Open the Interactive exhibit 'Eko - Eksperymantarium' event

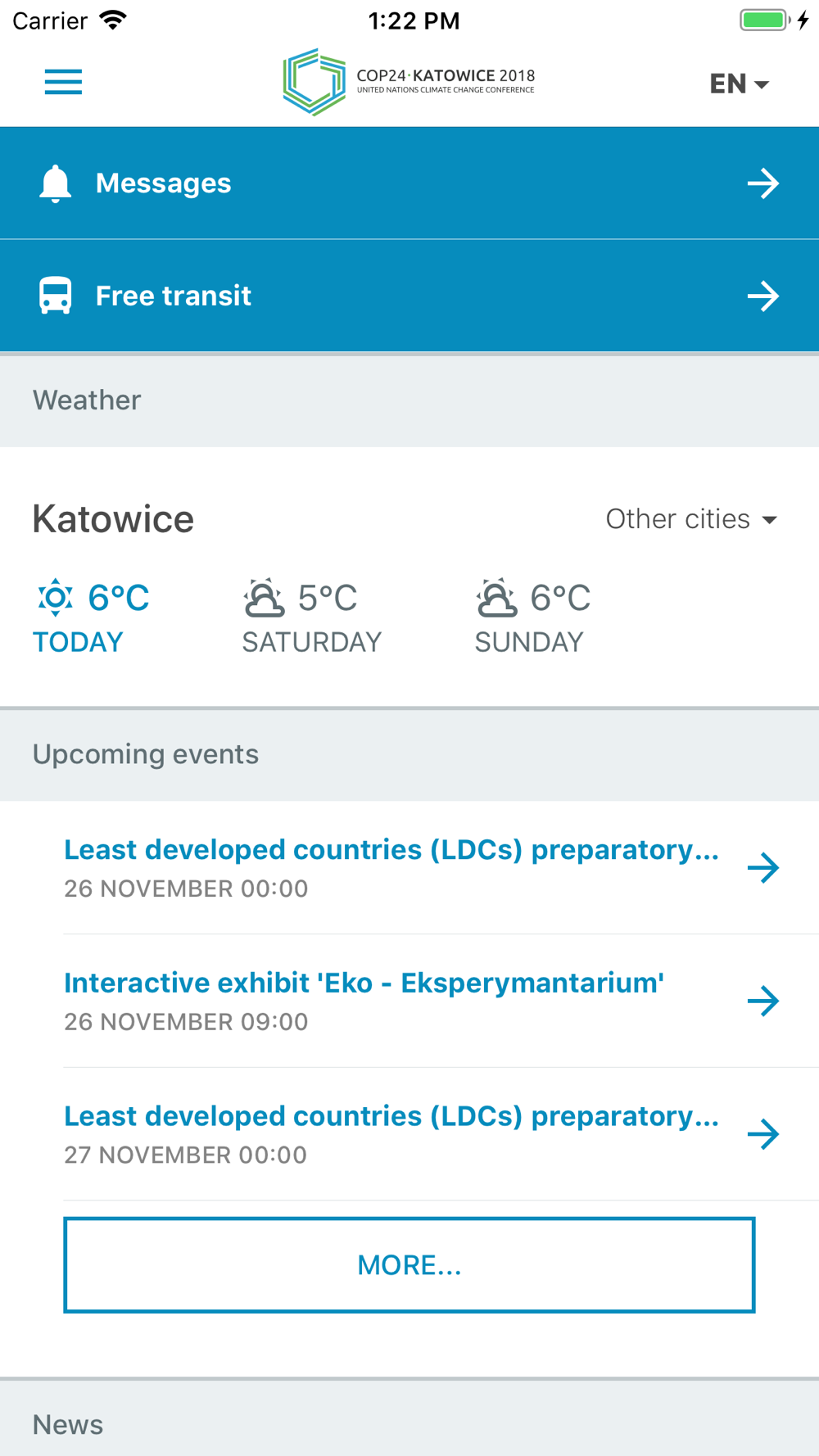tap(409, 1001)
